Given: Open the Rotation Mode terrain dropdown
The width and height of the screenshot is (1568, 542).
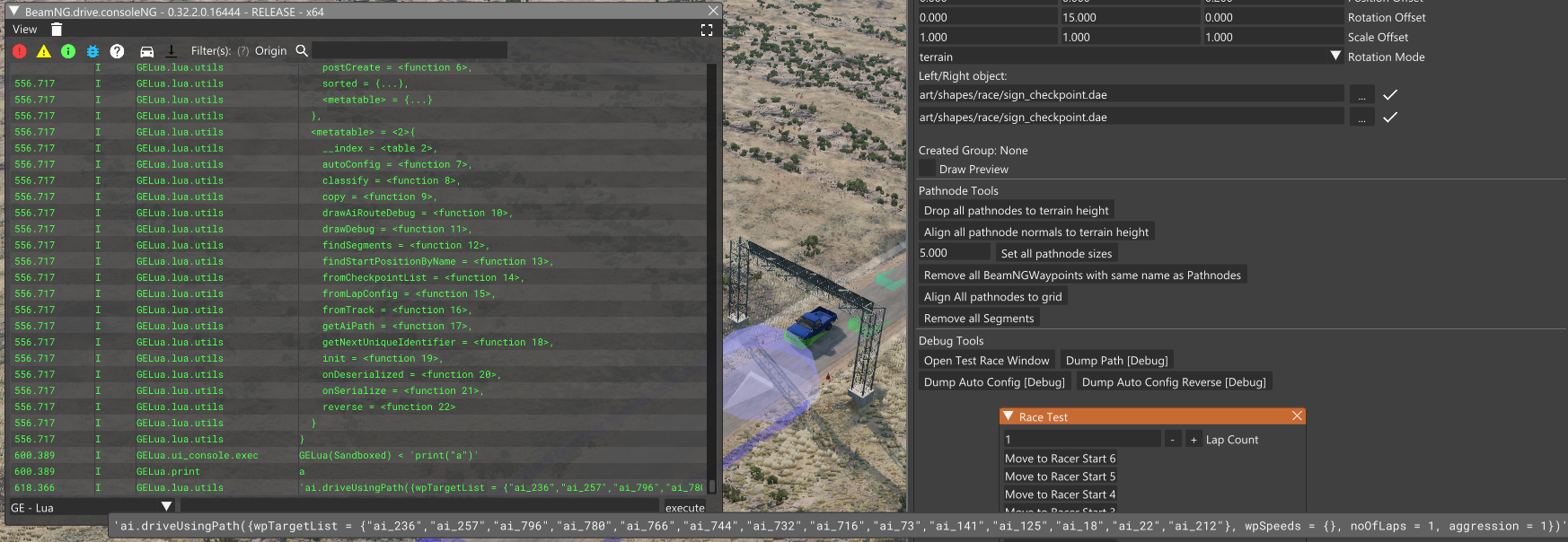Looking at the screenshot, I should click(x=1335, y=57).
